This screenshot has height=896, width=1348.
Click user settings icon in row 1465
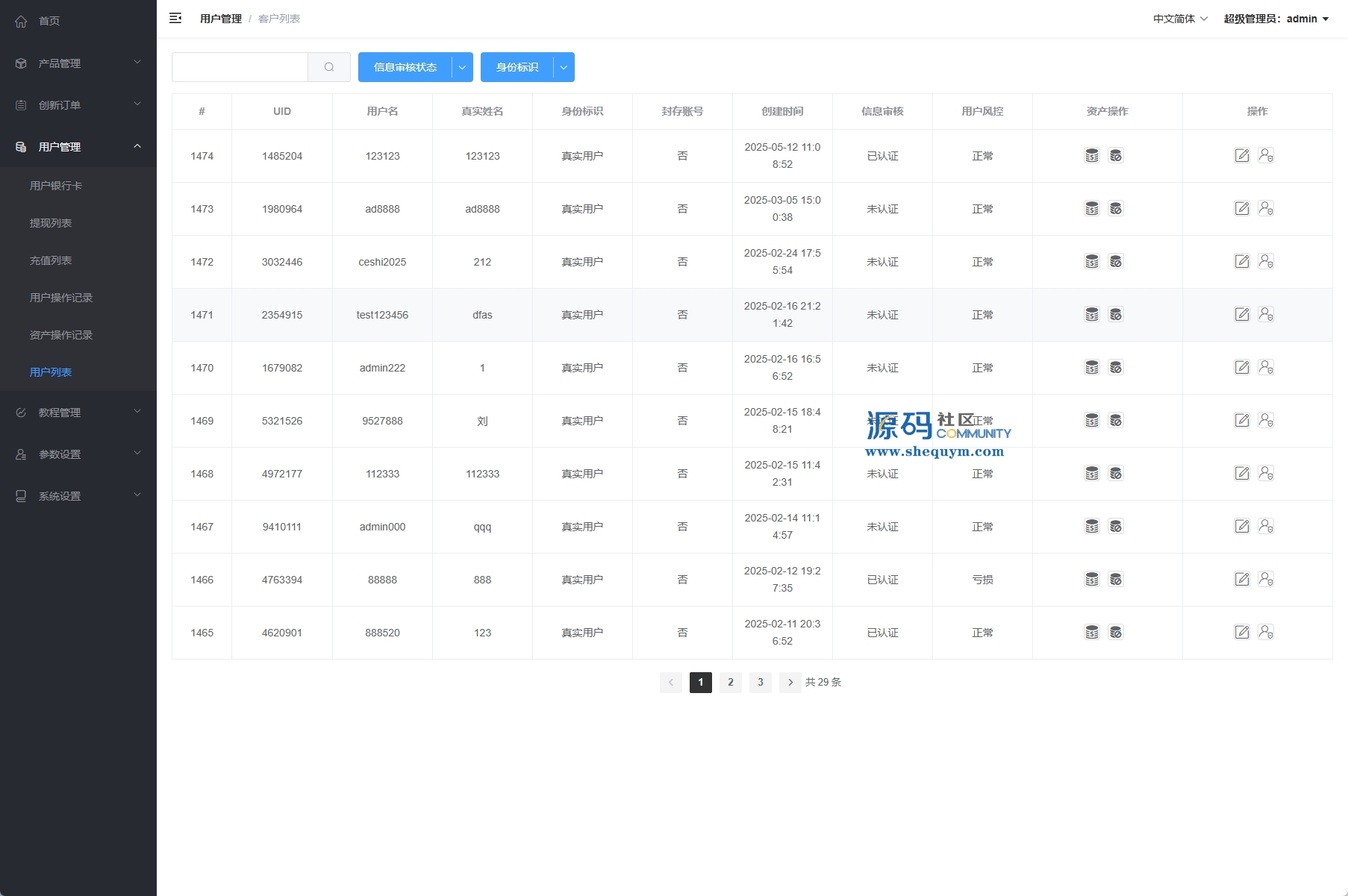coord(1266,633)
